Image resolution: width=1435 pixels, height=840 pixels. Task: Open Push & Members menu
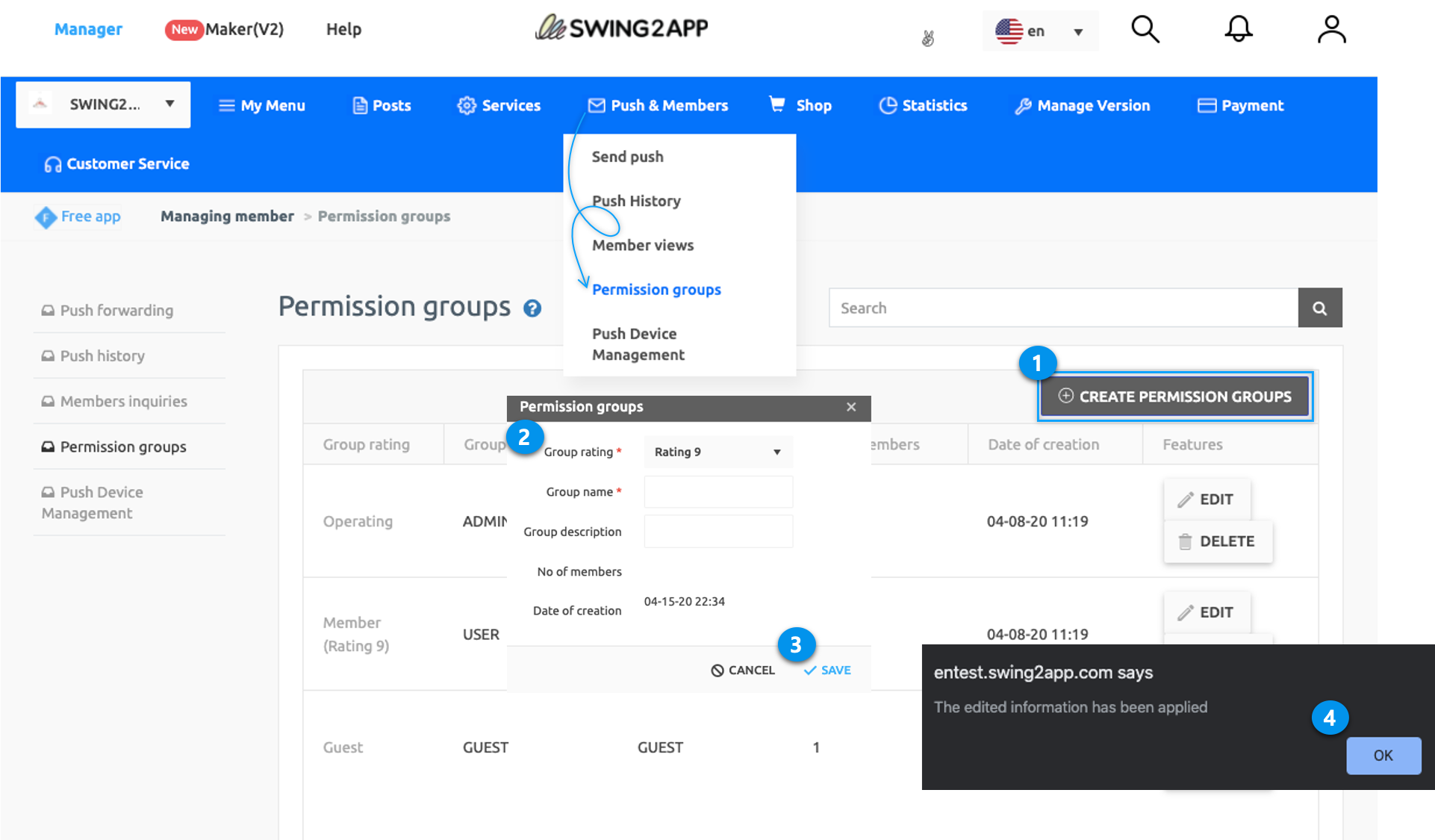pos(658,105)
